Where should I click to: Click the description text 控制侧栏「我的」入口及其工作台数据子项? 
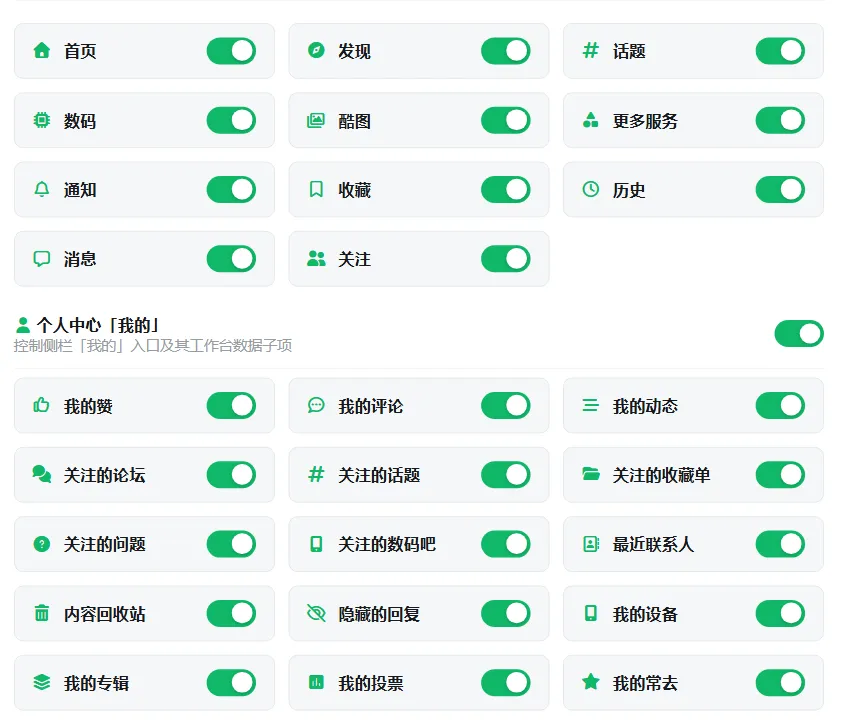click(153, 345)
